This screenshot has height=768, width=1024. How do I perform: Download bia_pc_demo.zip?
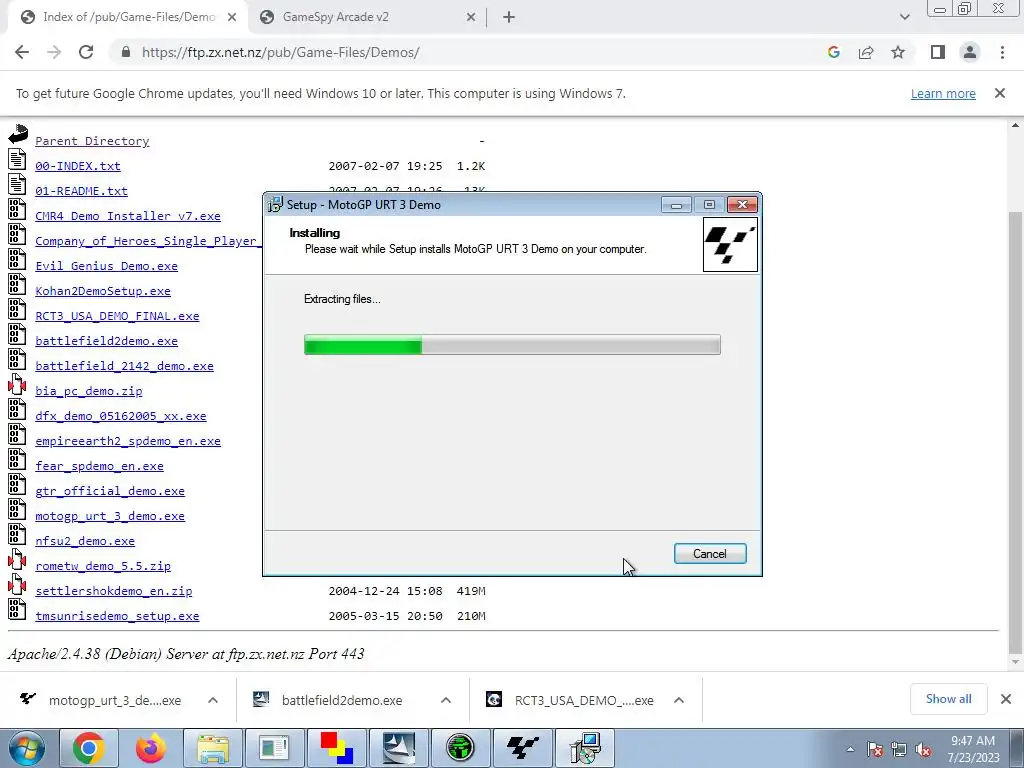(89, 391)
